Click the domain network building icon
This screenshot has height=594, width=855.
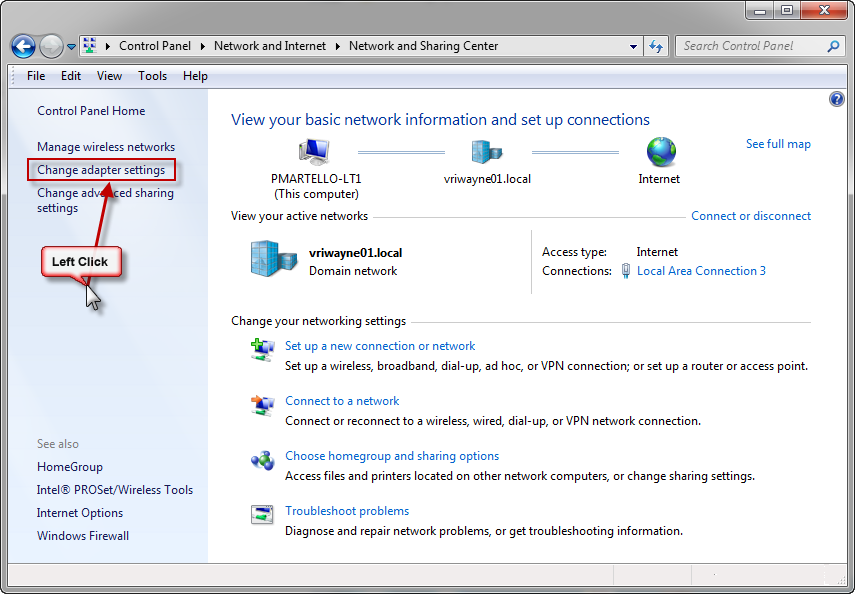point(273,259)
